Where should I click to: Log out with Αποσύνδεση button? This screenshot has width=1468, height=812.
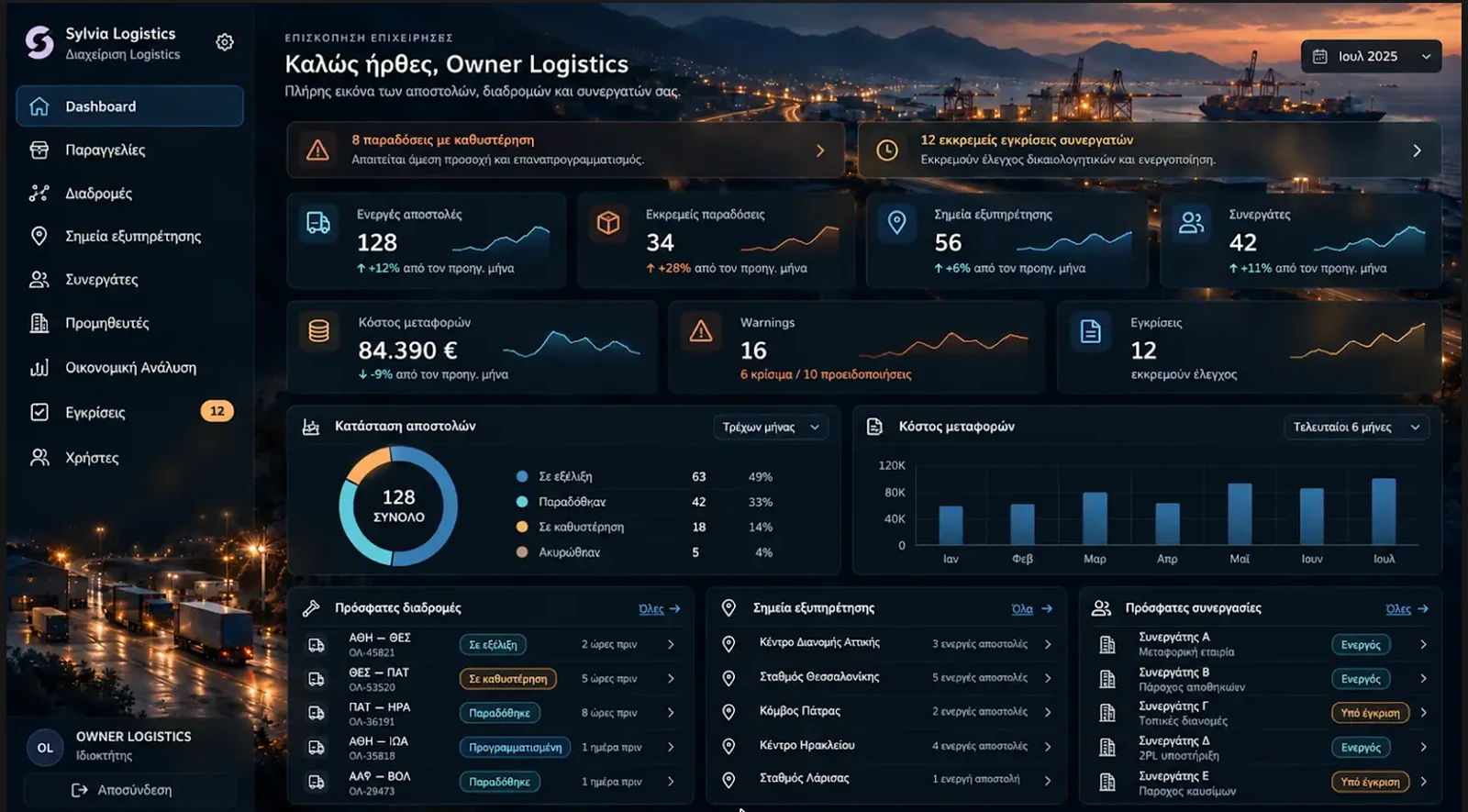(129, 790)
